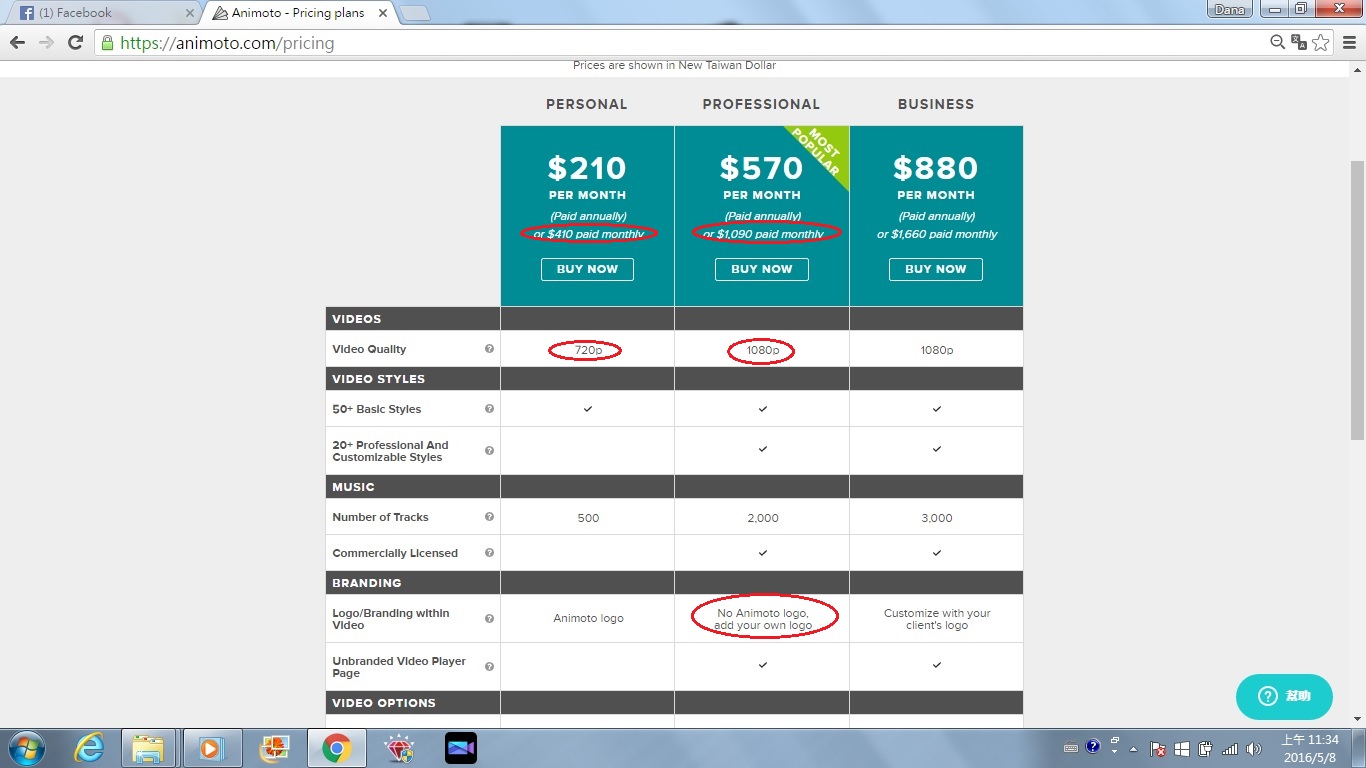Screen dimensions: 1366x768
Task: Show hidden tray icons arrow
Action: (x=1134, y=748)
